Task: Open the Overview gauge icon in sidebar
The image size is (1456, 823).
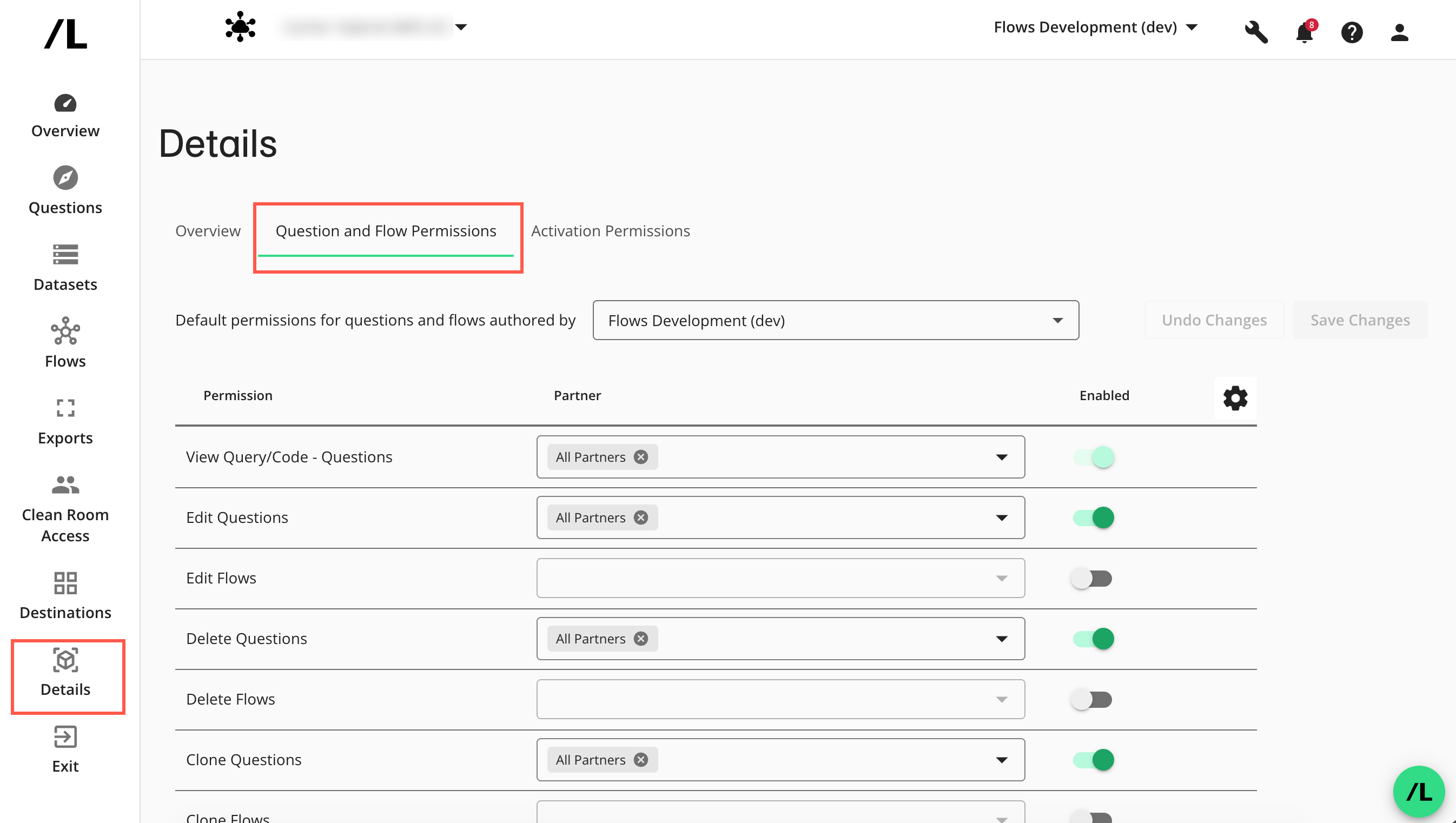Action: 65,103
